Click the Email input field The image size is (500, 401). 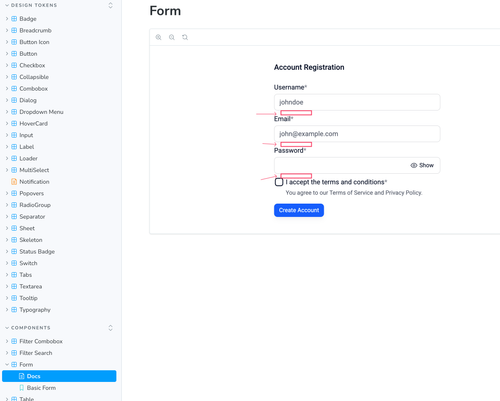pos(357,134)
